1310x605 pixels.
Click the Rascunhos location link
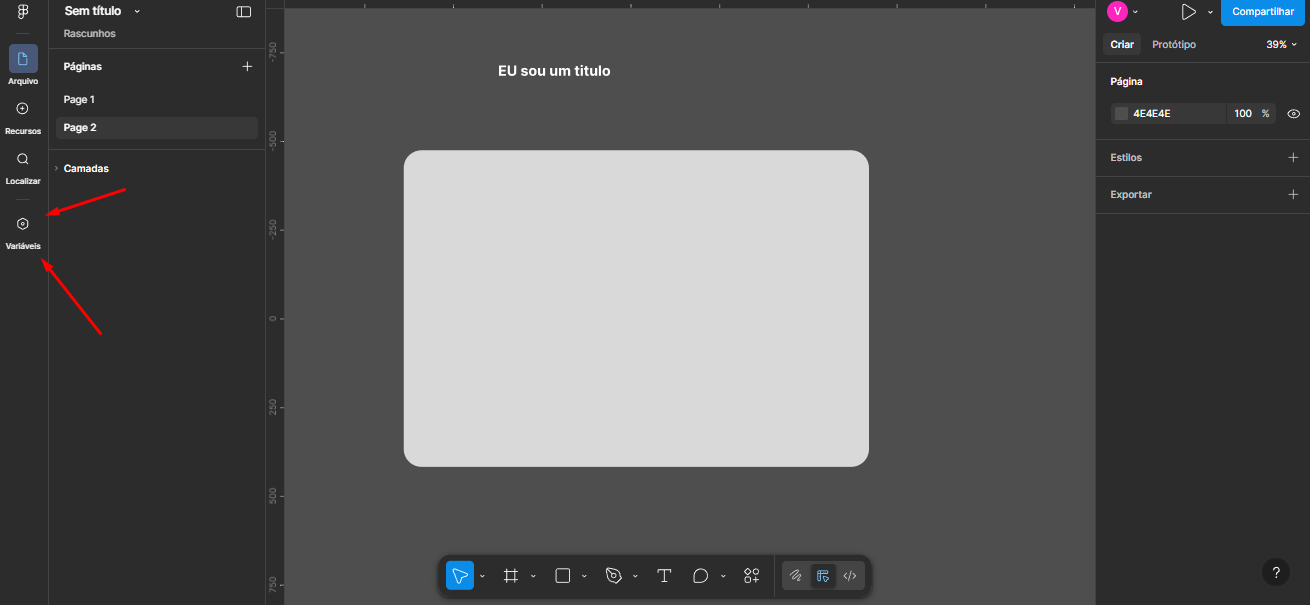[90, 34]
